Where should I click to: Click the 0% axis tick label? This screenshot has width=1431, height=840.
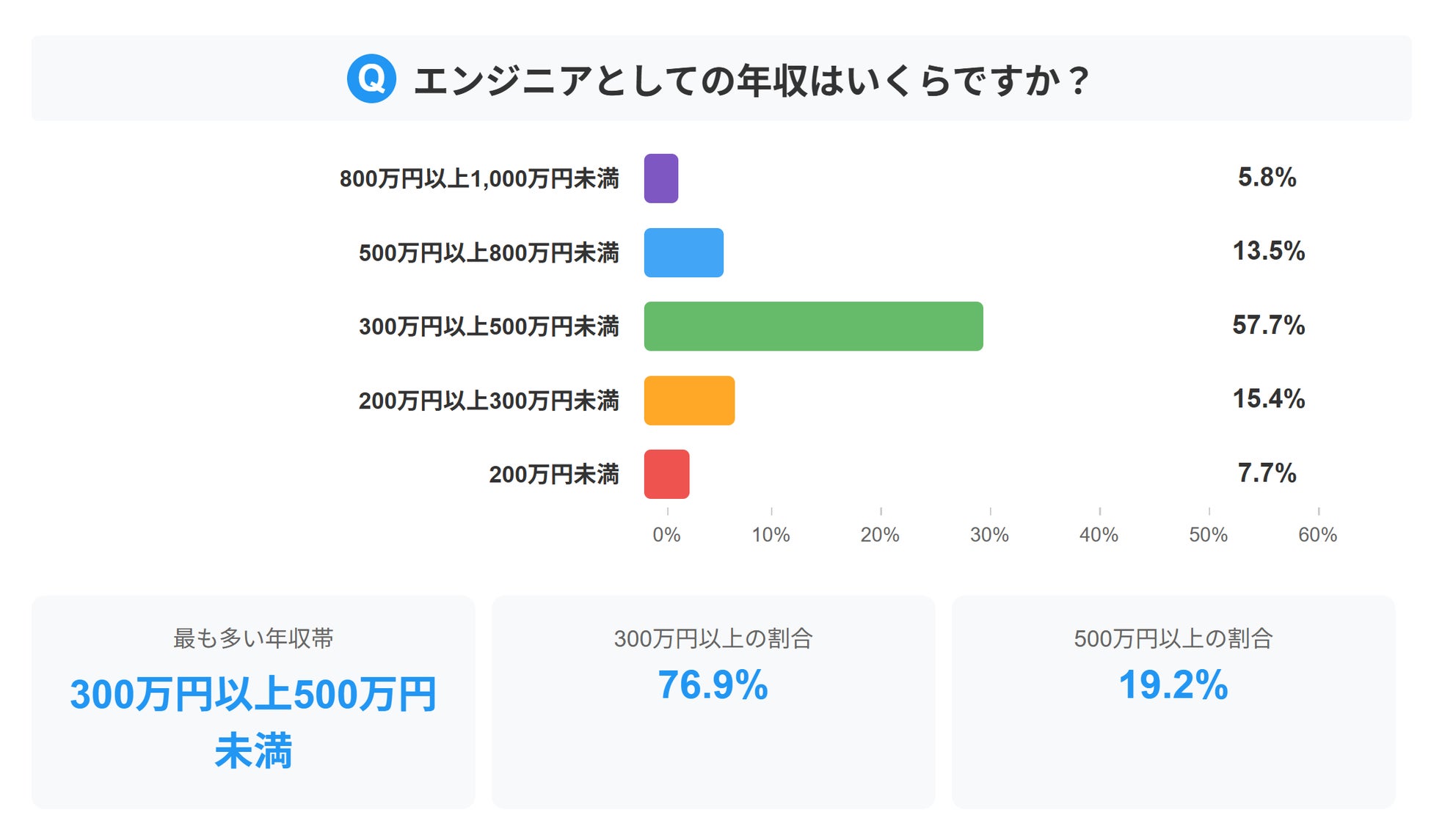pyautogui.click(x=666, y=535)
